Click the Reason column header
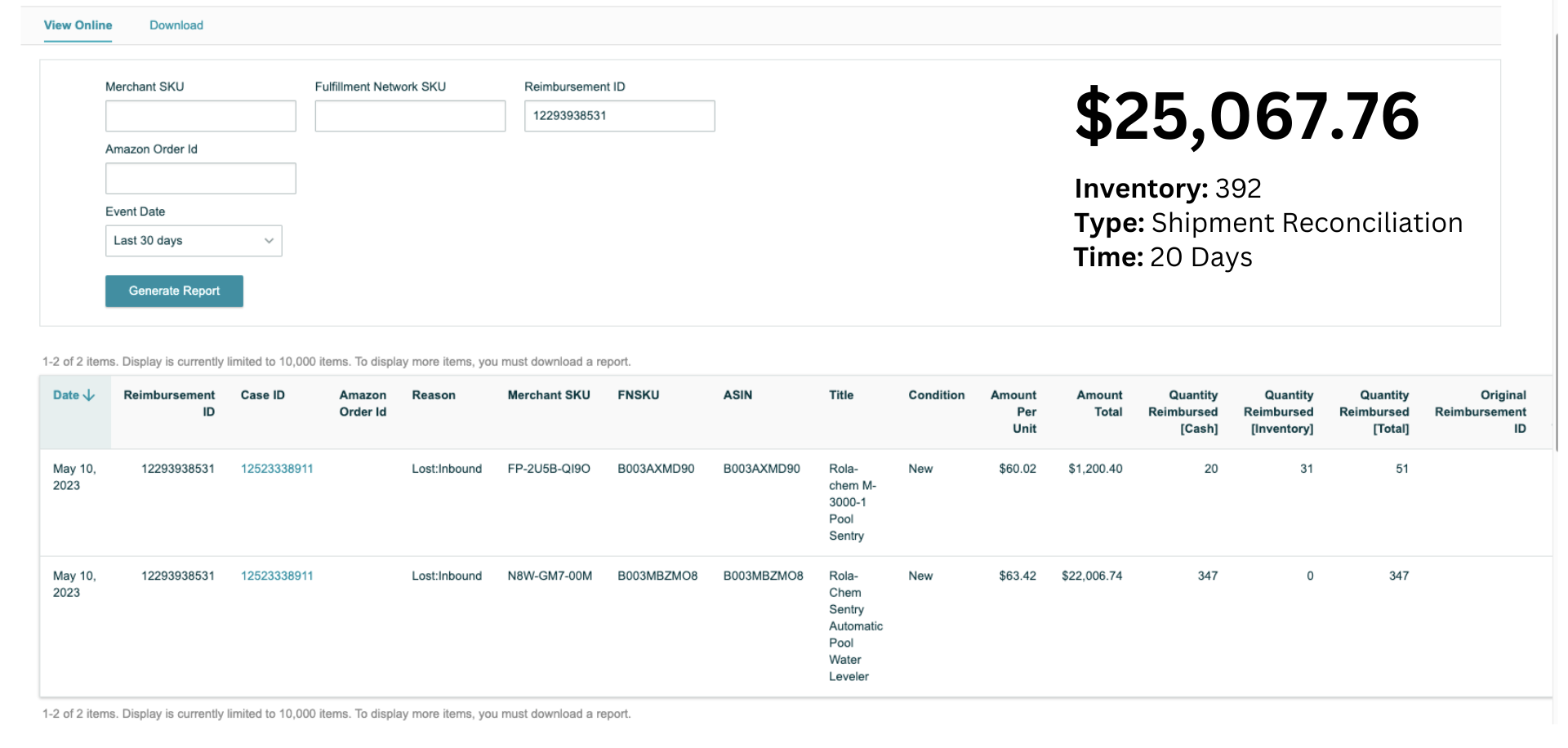 [434, 395]
